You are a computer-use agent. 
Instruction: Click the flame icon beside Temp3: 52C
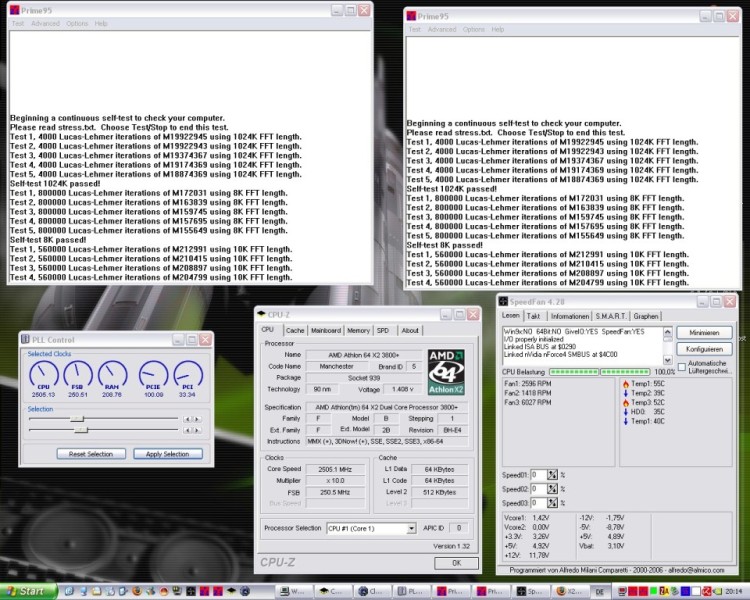click(x=626, y=402)
